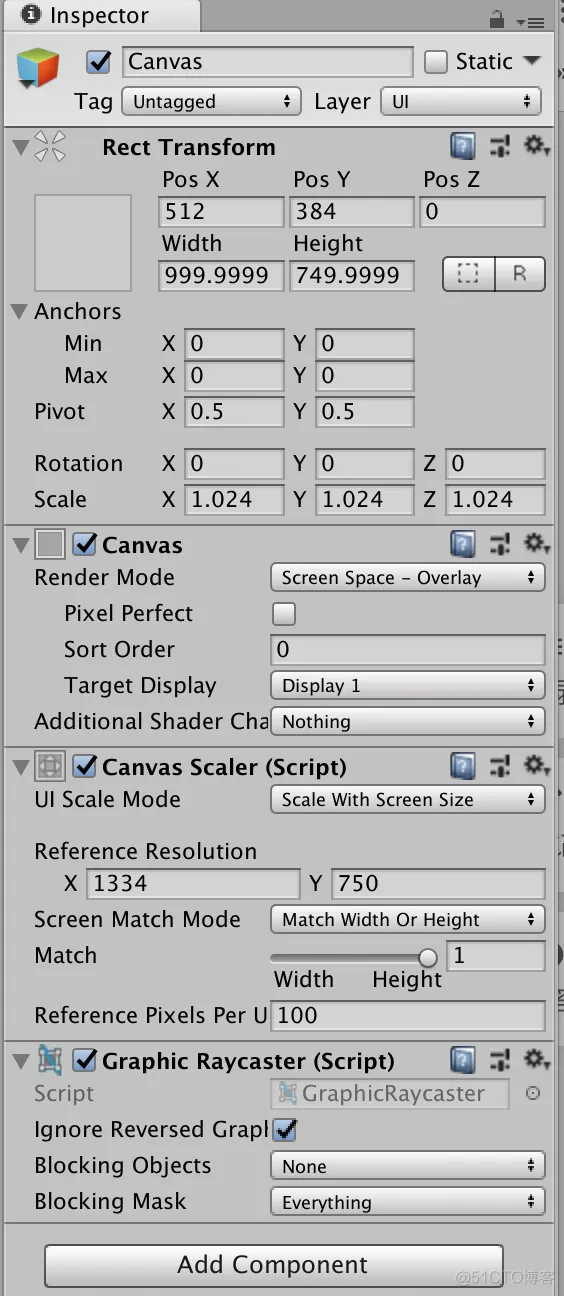Open the Static flags dropdown arrow
This screenshot has width=564, height=1296.
tap(532, 61)
